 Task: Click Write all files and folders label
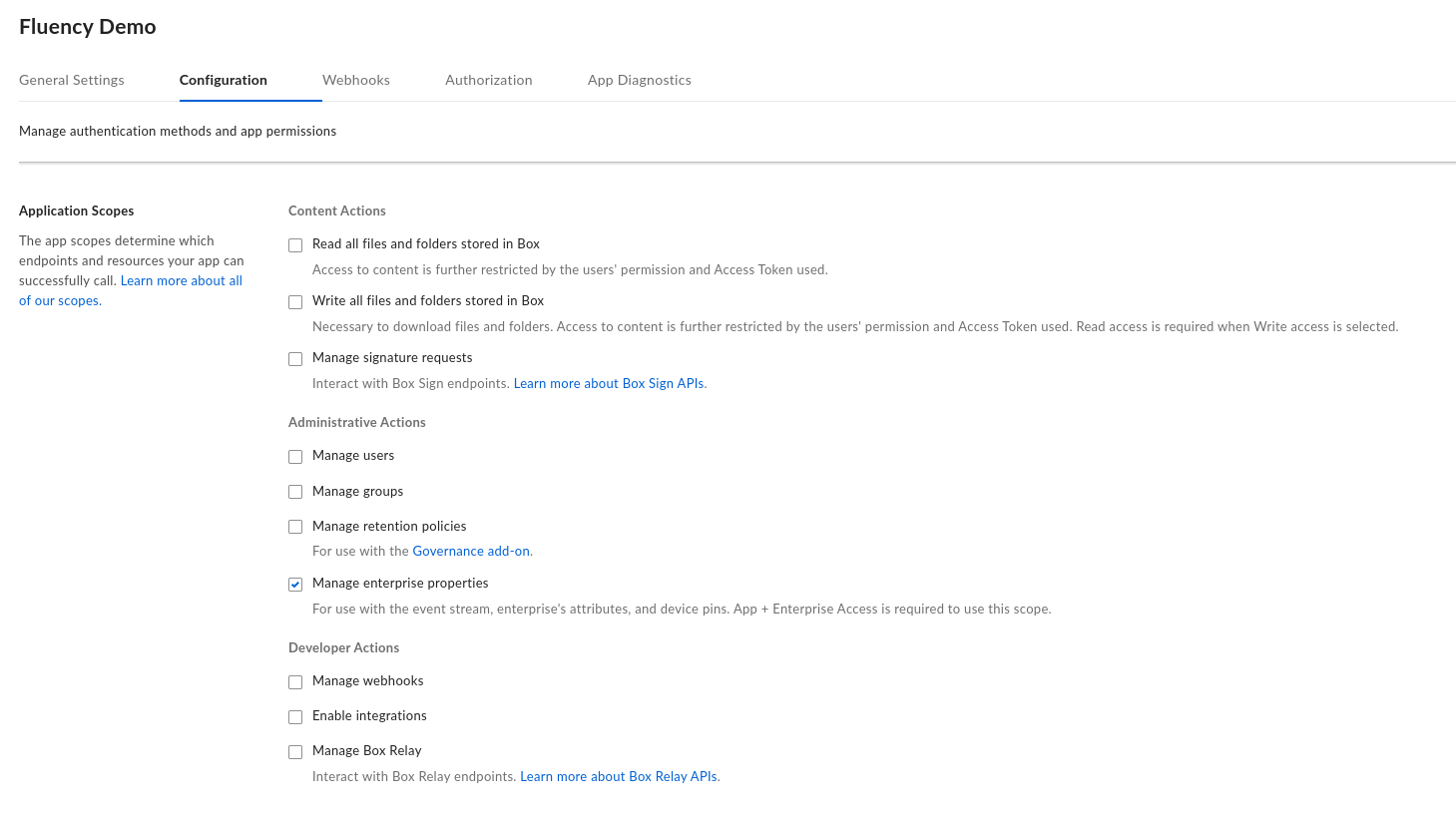coord(428,300)
